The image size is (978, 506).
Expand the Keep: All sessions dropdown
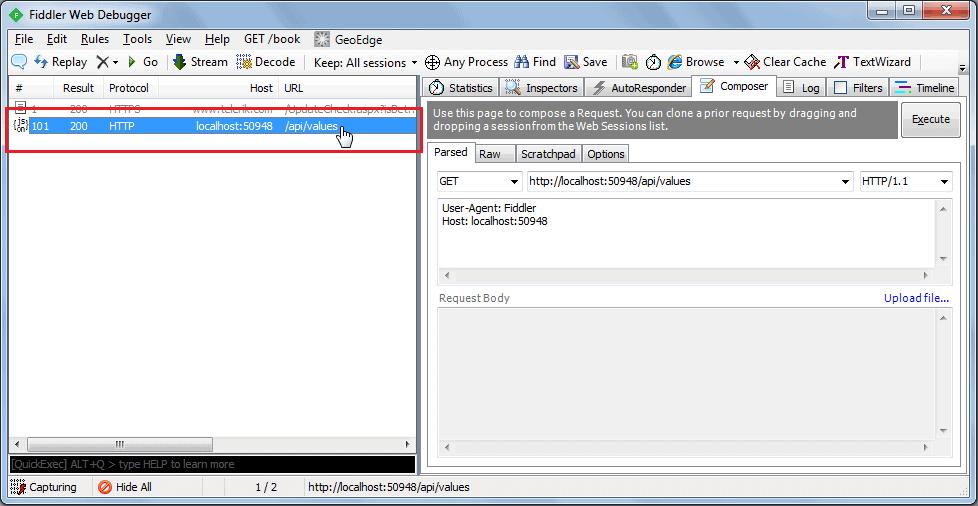pyautogui.click(x=366, y=62)
